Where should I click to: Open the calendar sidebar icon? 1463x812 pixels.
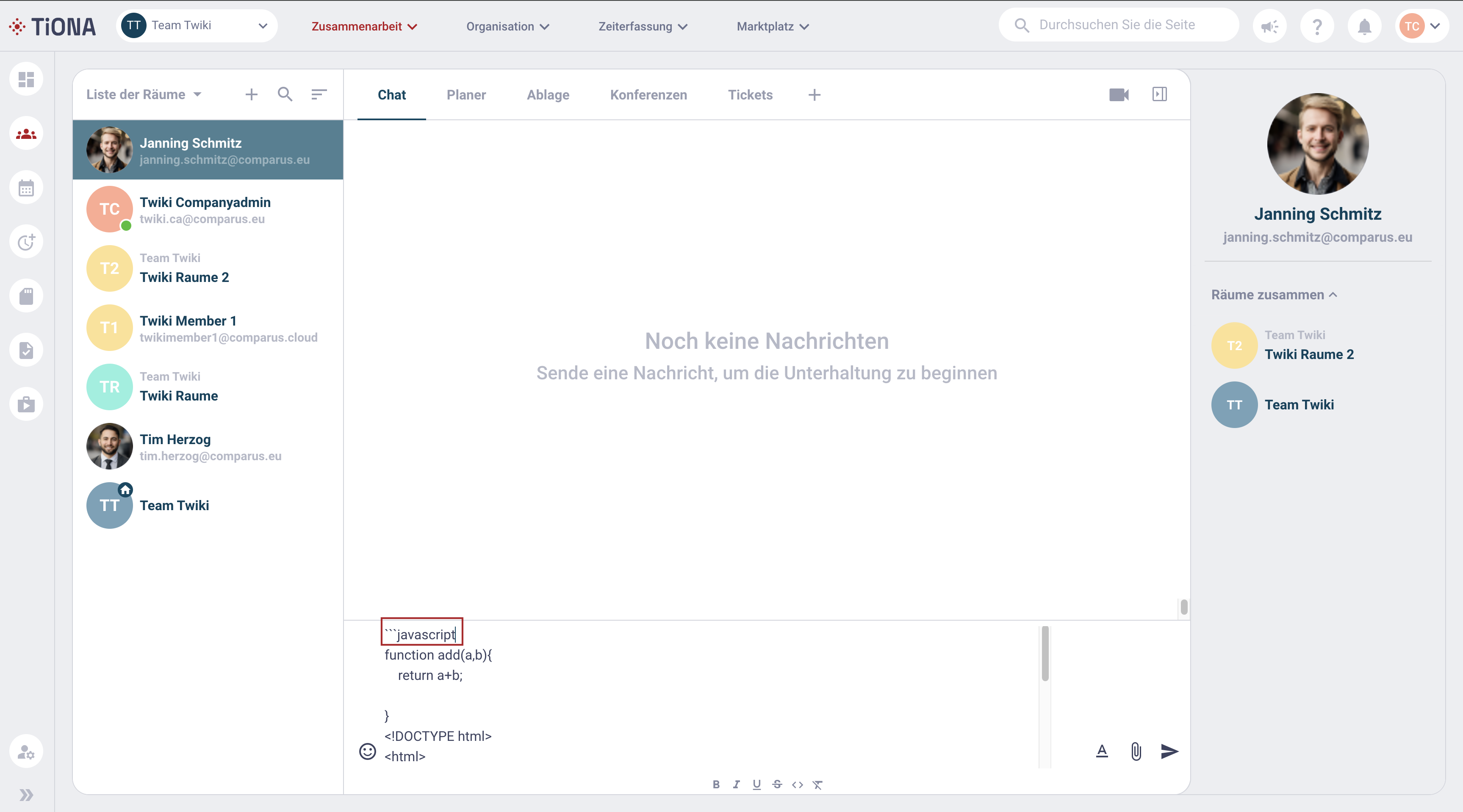click(x=26, y=188)
